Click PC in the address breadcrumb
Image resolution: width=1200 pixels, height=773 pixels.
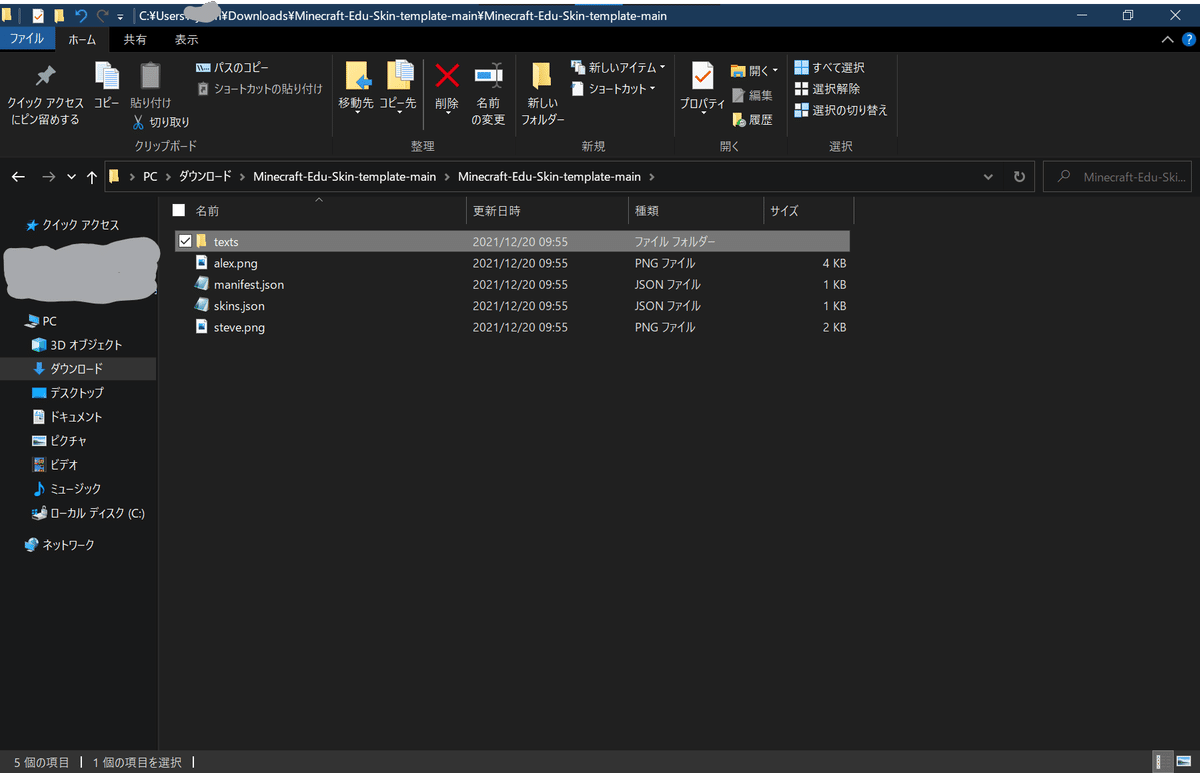[150, 177]
